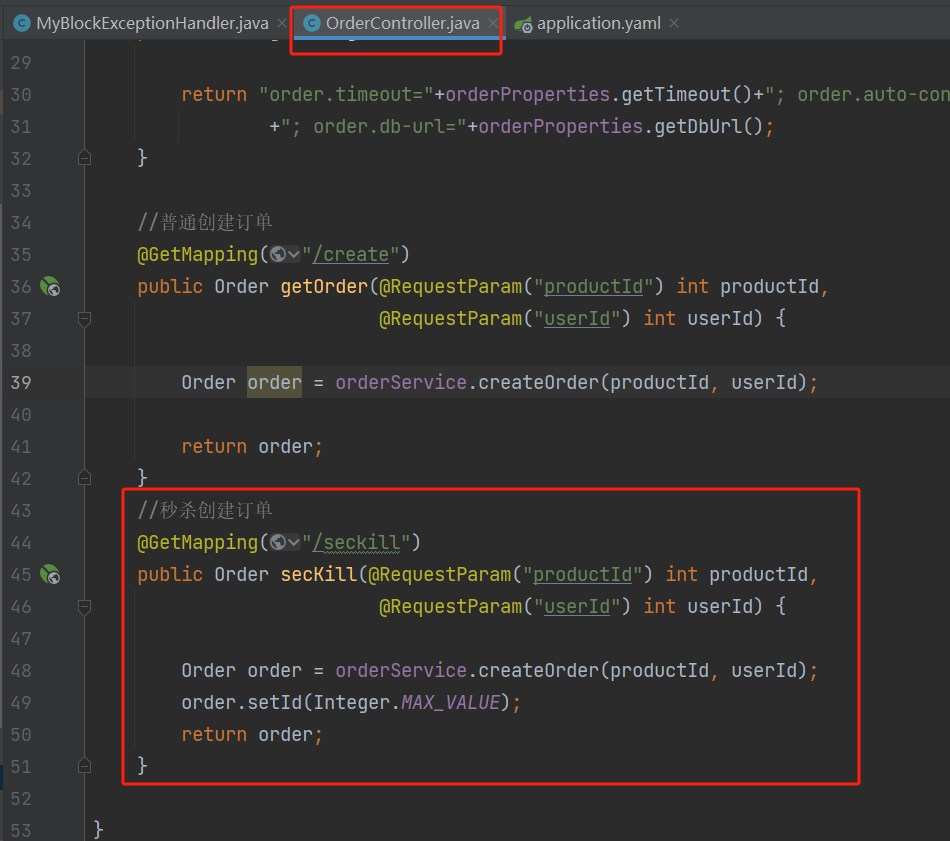The image size is (950, 841).
Task: Click "createOrder" call on line 48
Action: tap(538, 670)
